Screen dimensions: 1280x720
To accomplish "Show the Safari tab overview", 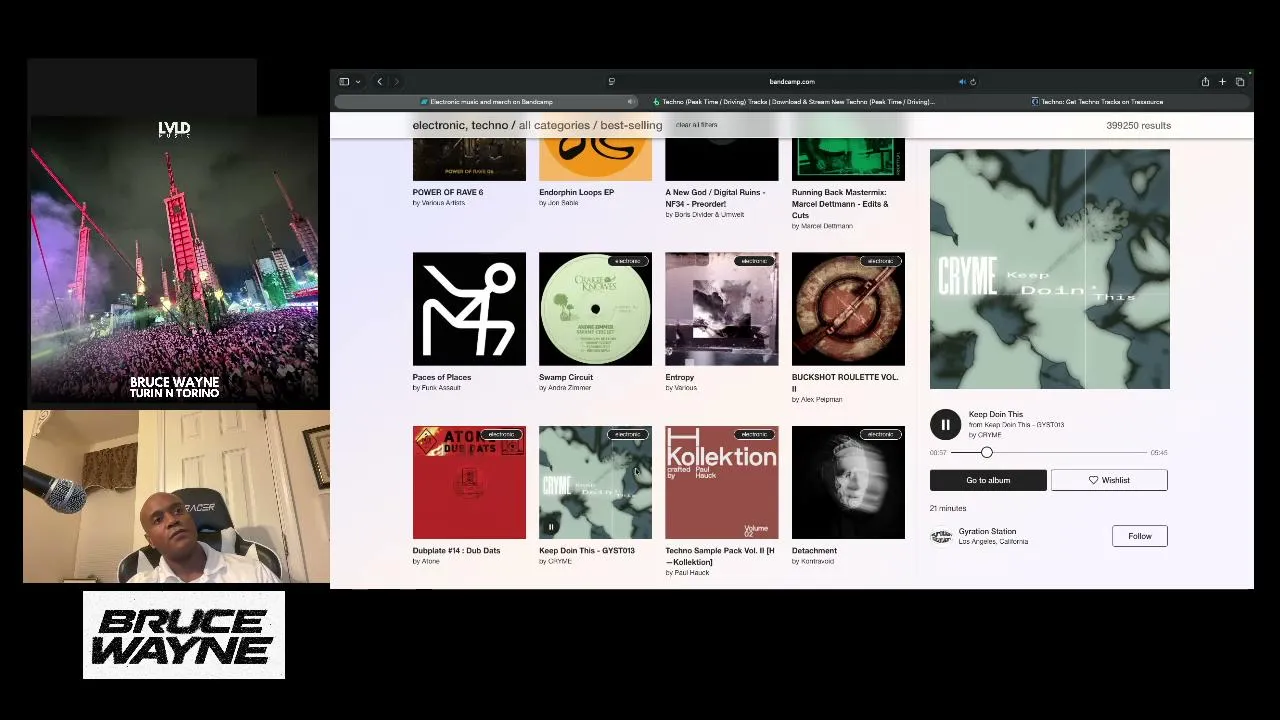I will click(1240, 82).
